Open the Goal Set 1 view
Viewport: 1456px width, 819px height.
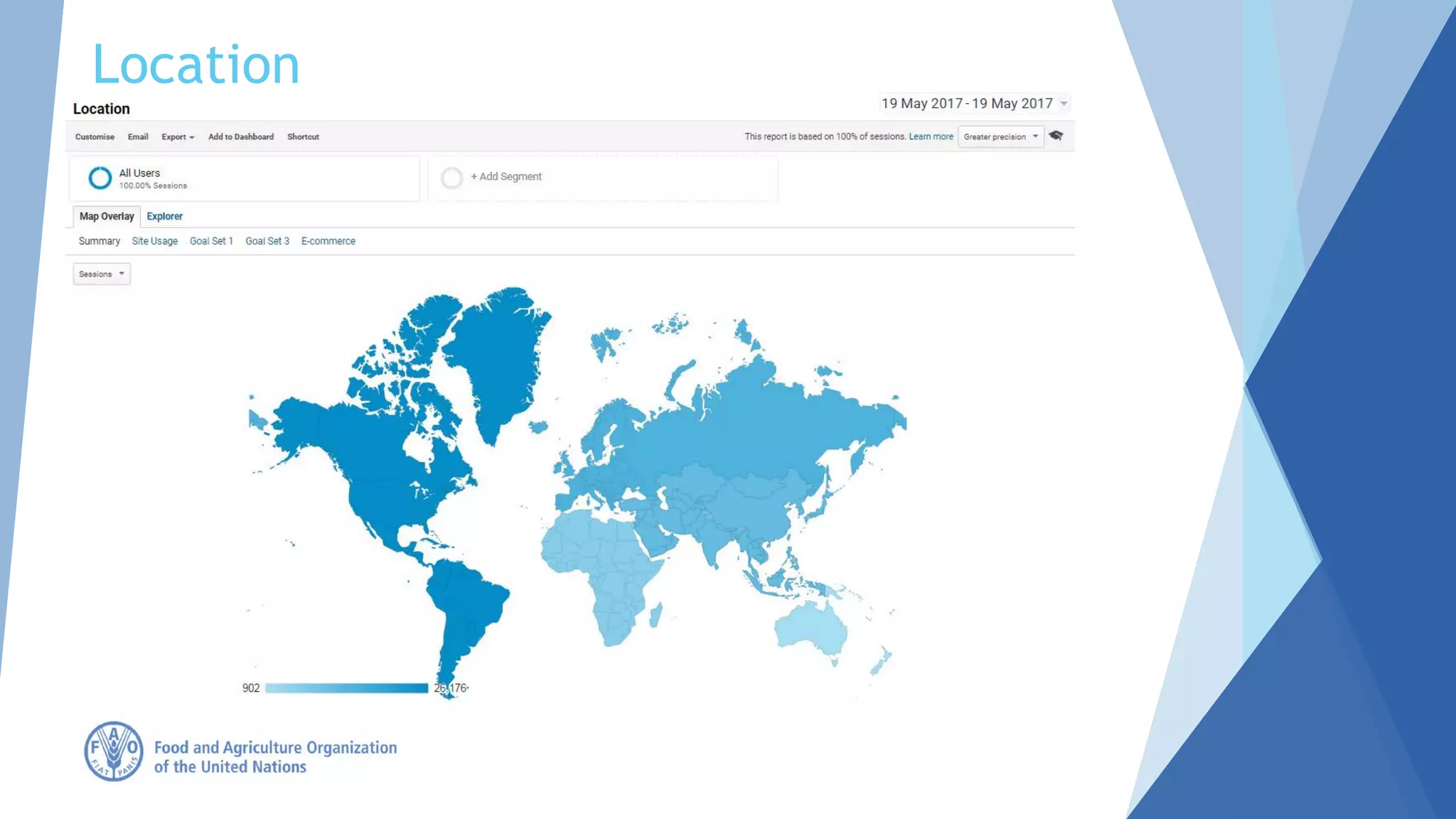(x=211, y=241)
